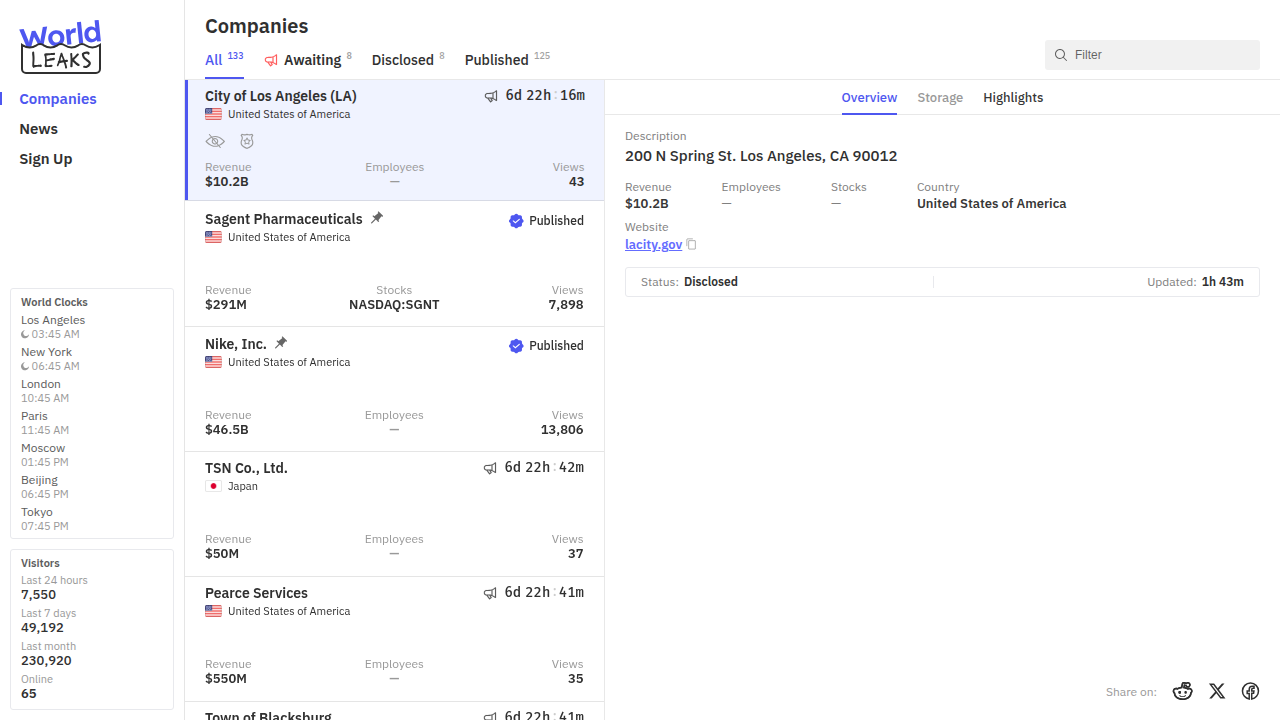Screen dimensions: 1280x720
Task: Show the Published companies tab
Action: [x=496, y=60]
